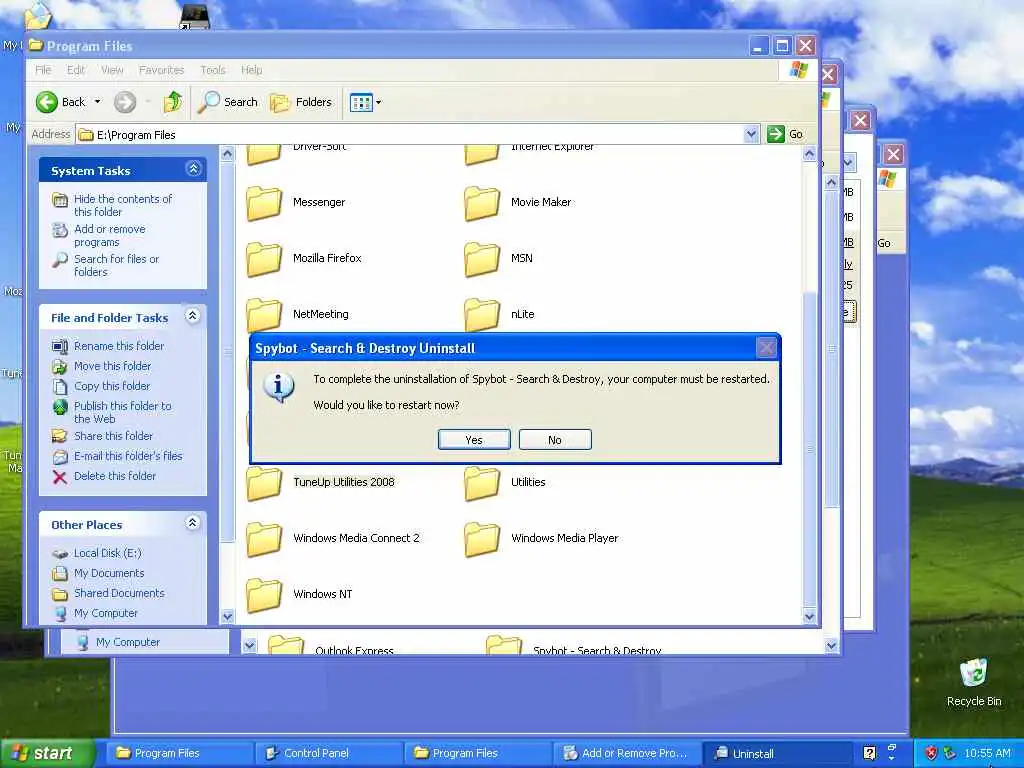The height and width of the screenshot is (768, 1024).
Task: Go back with the Back arrow icon
Action: 47,102
